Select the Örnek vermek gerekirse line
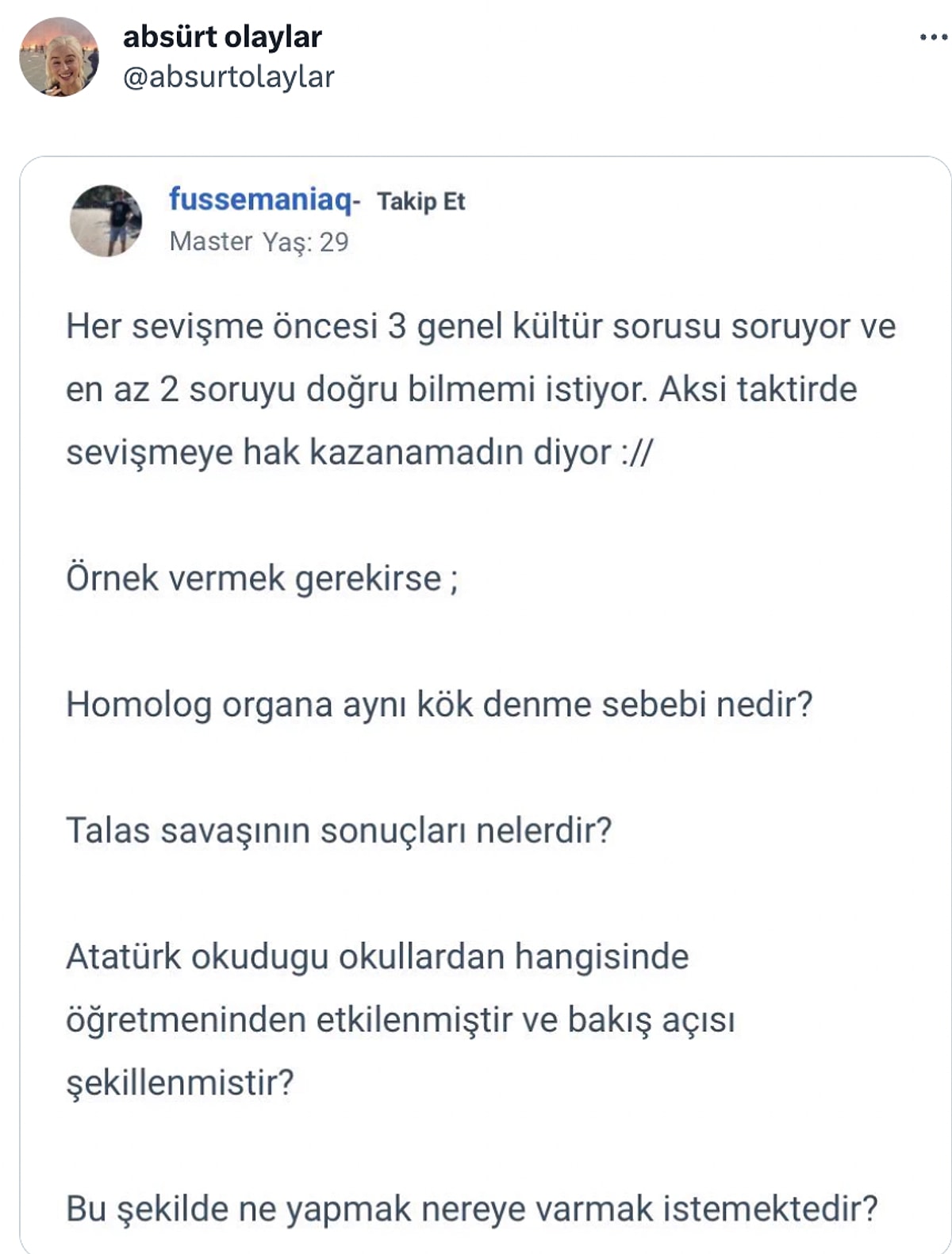 262,578
